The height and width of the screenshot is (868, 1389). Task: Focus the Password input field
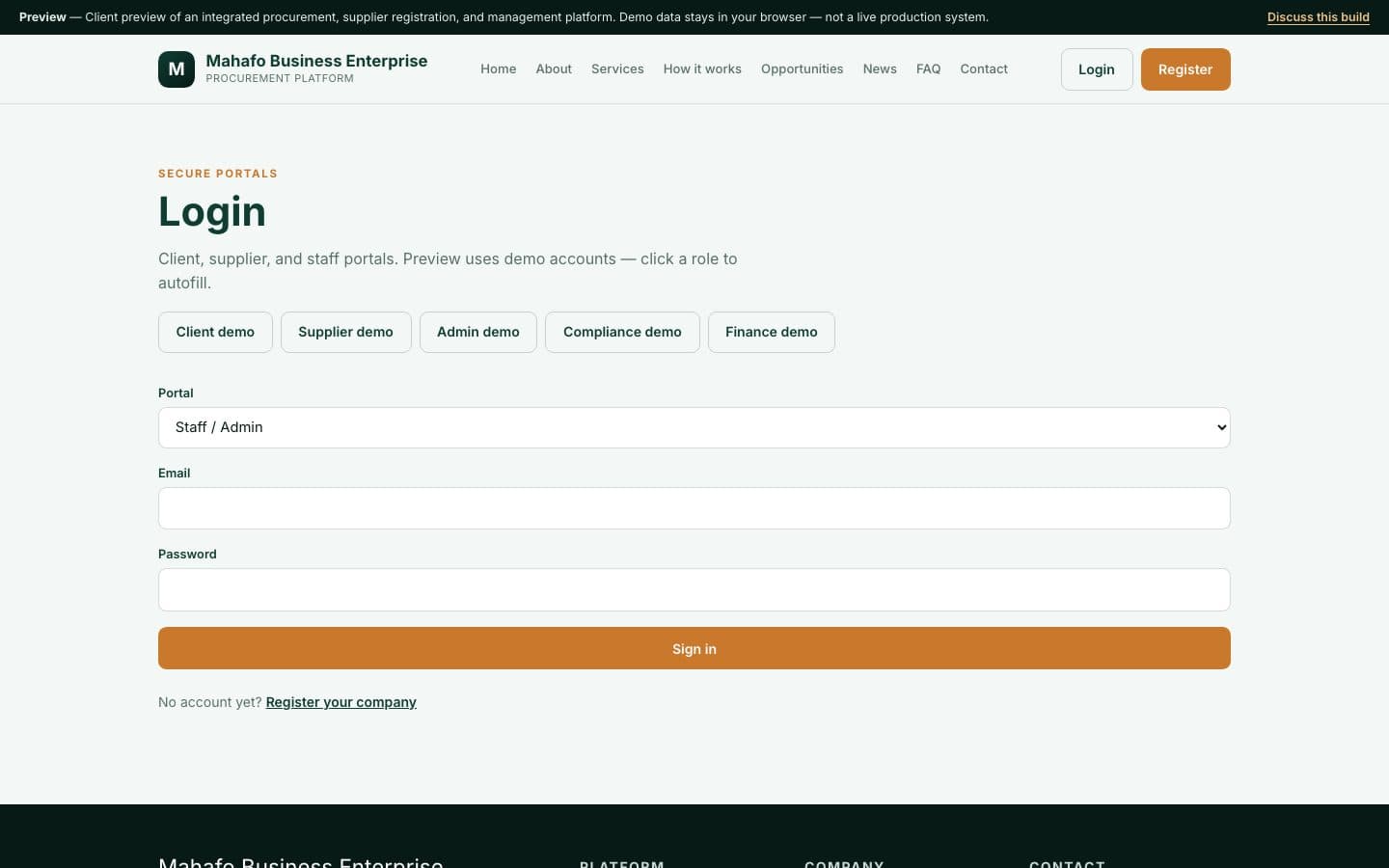tap(694, 589)
